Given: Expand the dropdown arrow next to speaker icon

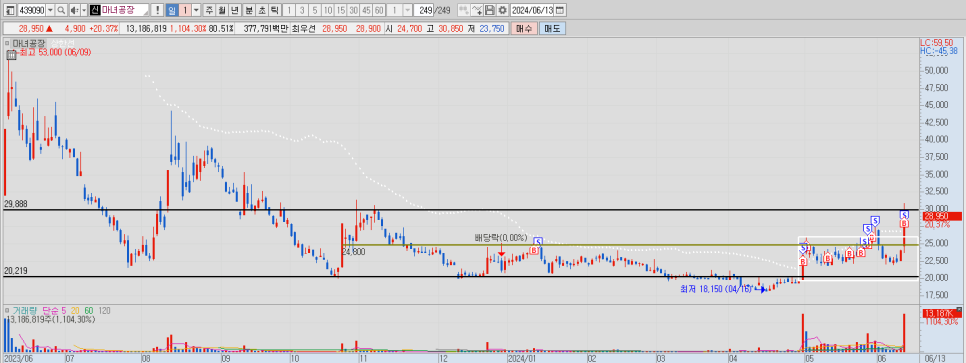Looking at the screenshot, I should click(x=84, y=10).
